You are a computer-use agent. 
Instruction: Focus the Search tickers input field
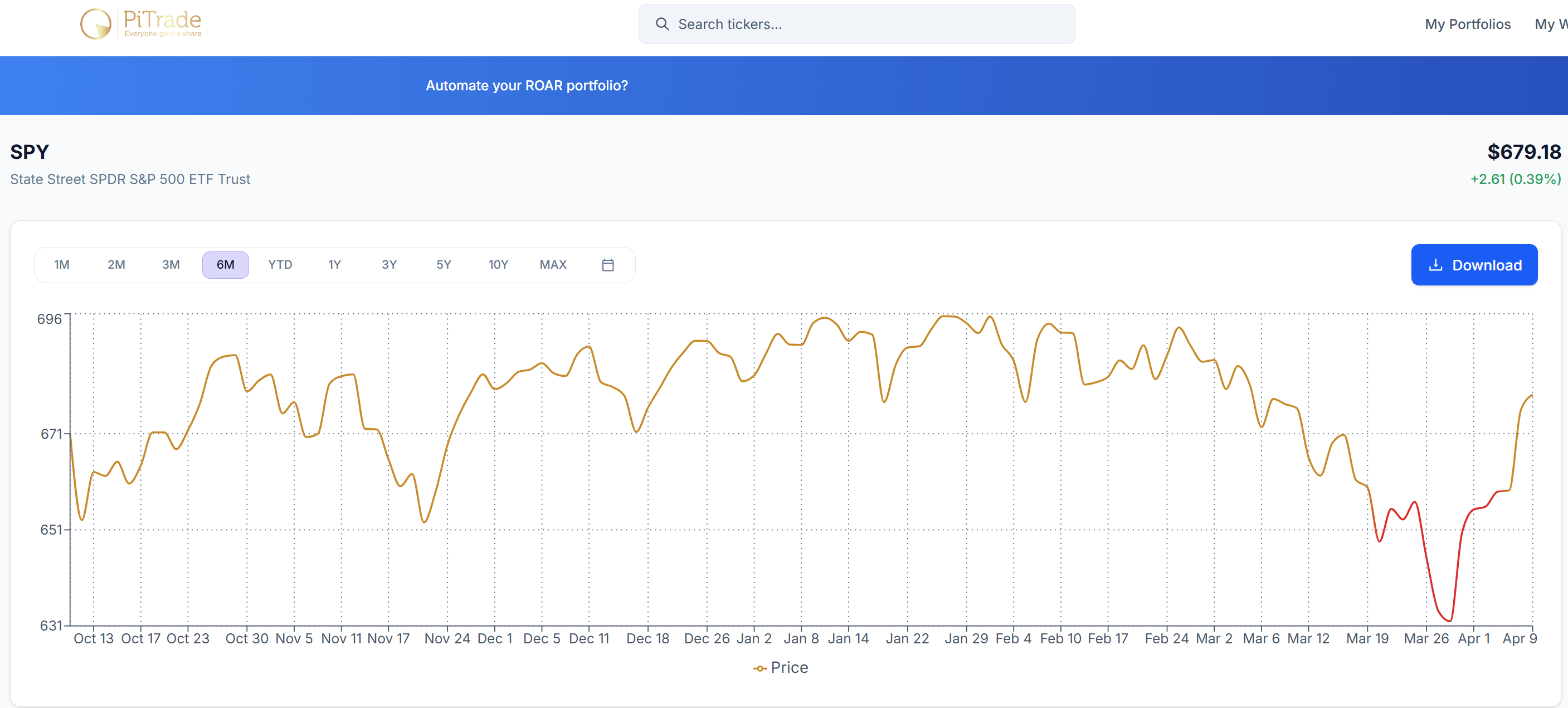click(x=856, y=25)
